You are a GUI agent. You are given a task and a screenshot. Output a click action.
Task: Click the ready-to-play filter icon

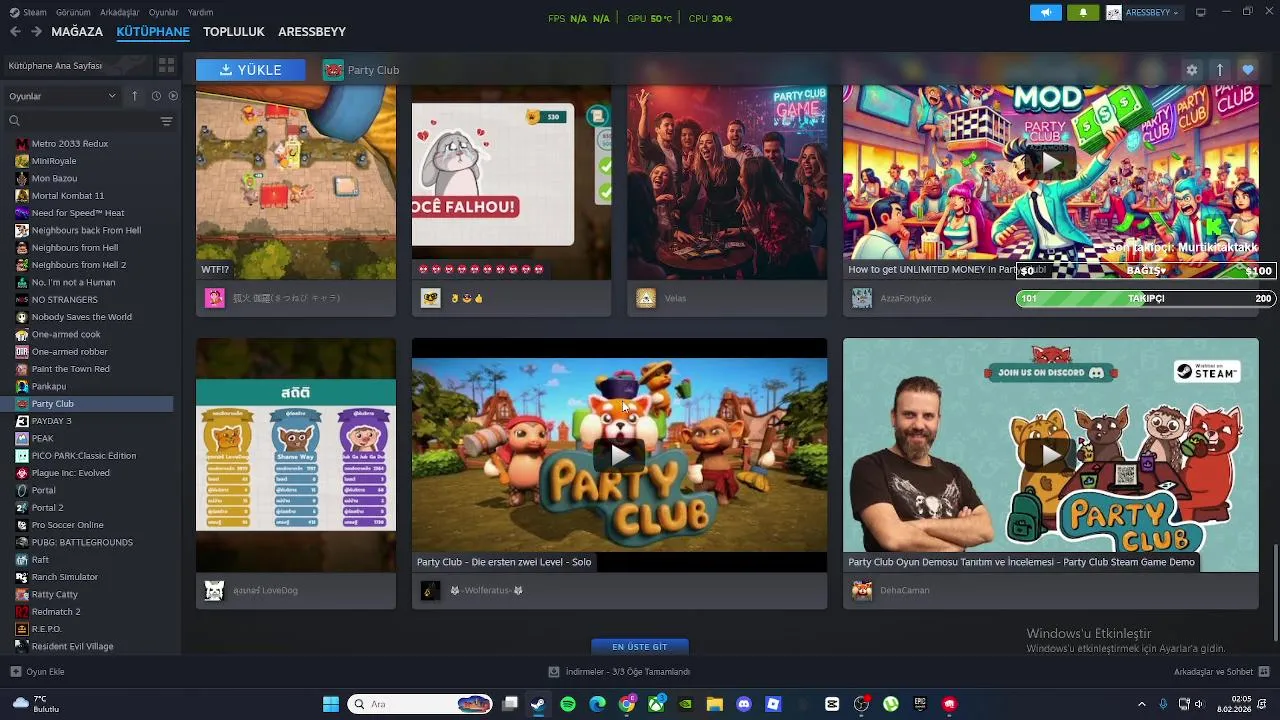click(173, 96)
